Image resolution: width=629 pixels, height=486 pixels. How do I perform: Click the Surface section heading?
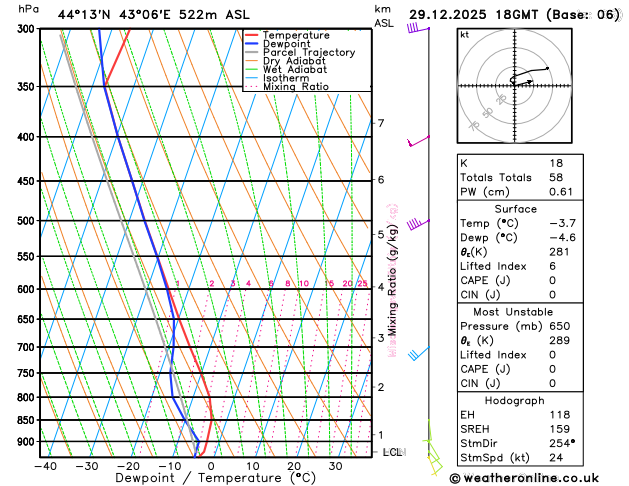(515, 209)
